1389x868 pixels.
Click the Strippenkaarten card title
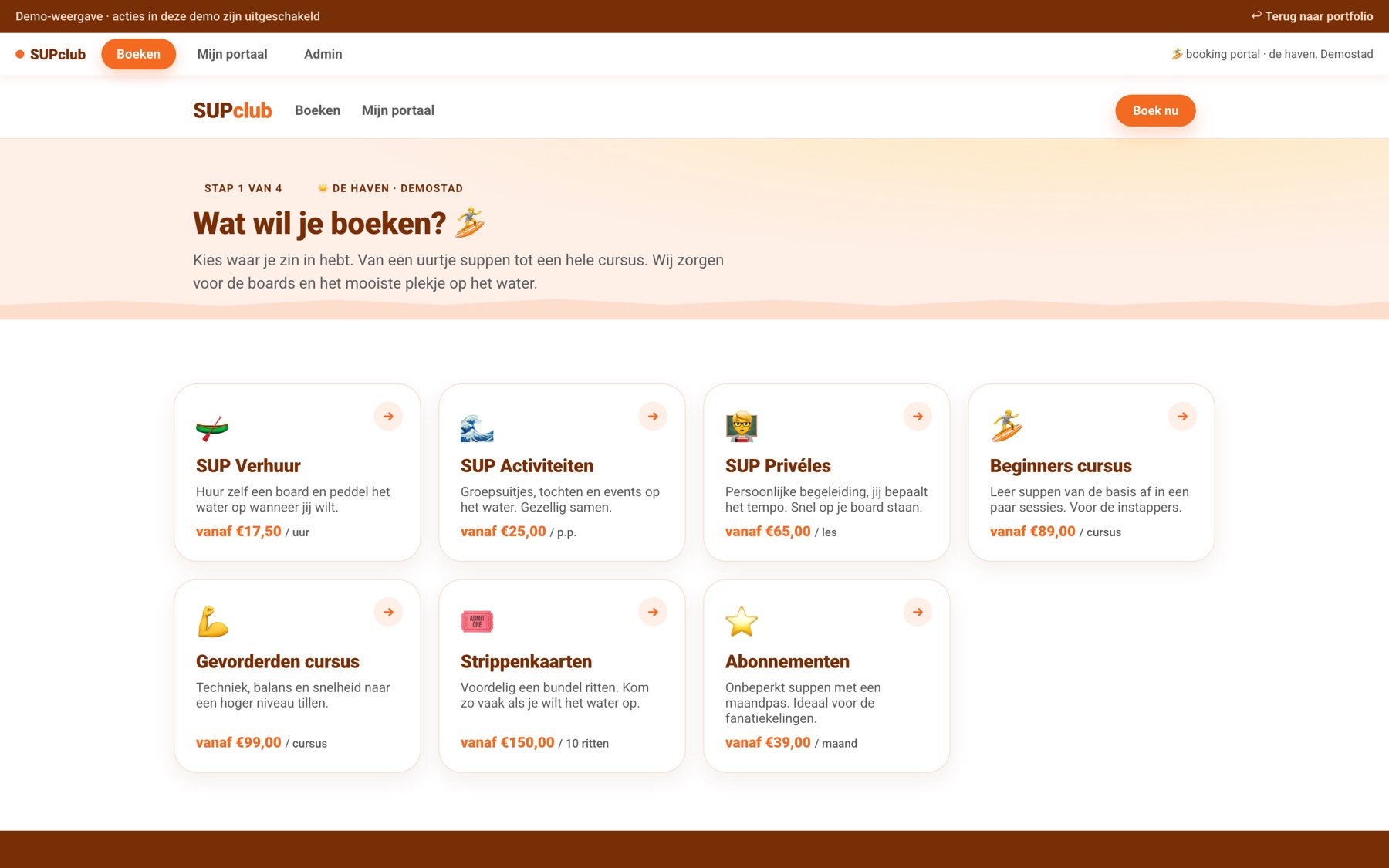click(526, 662)
